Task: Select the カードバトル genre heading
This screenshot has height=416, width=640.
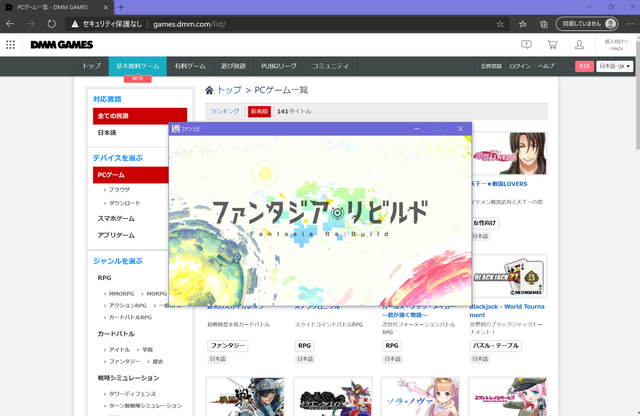Action: click(x=116, y=334)
